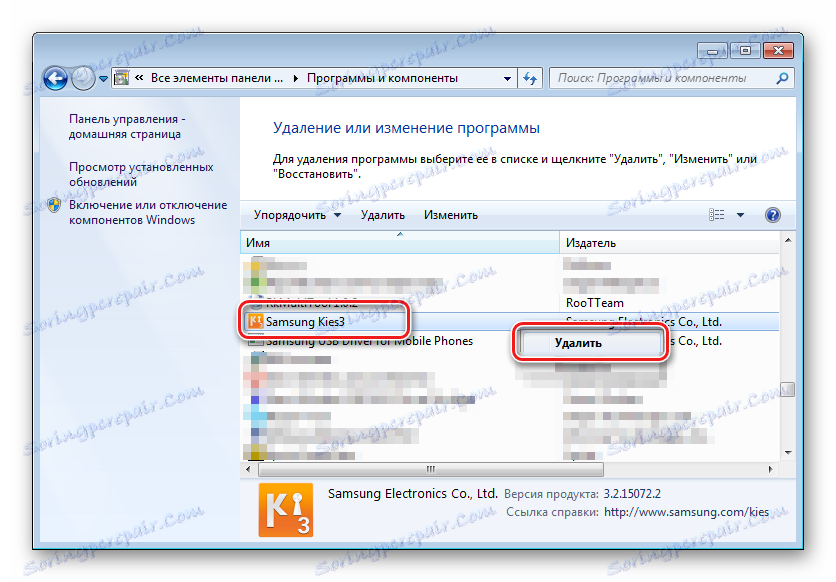The width and height of the screenshot is (836, 582).
Task: Click the vertical scrollbar up arrow
Action: tap(787, 240)
